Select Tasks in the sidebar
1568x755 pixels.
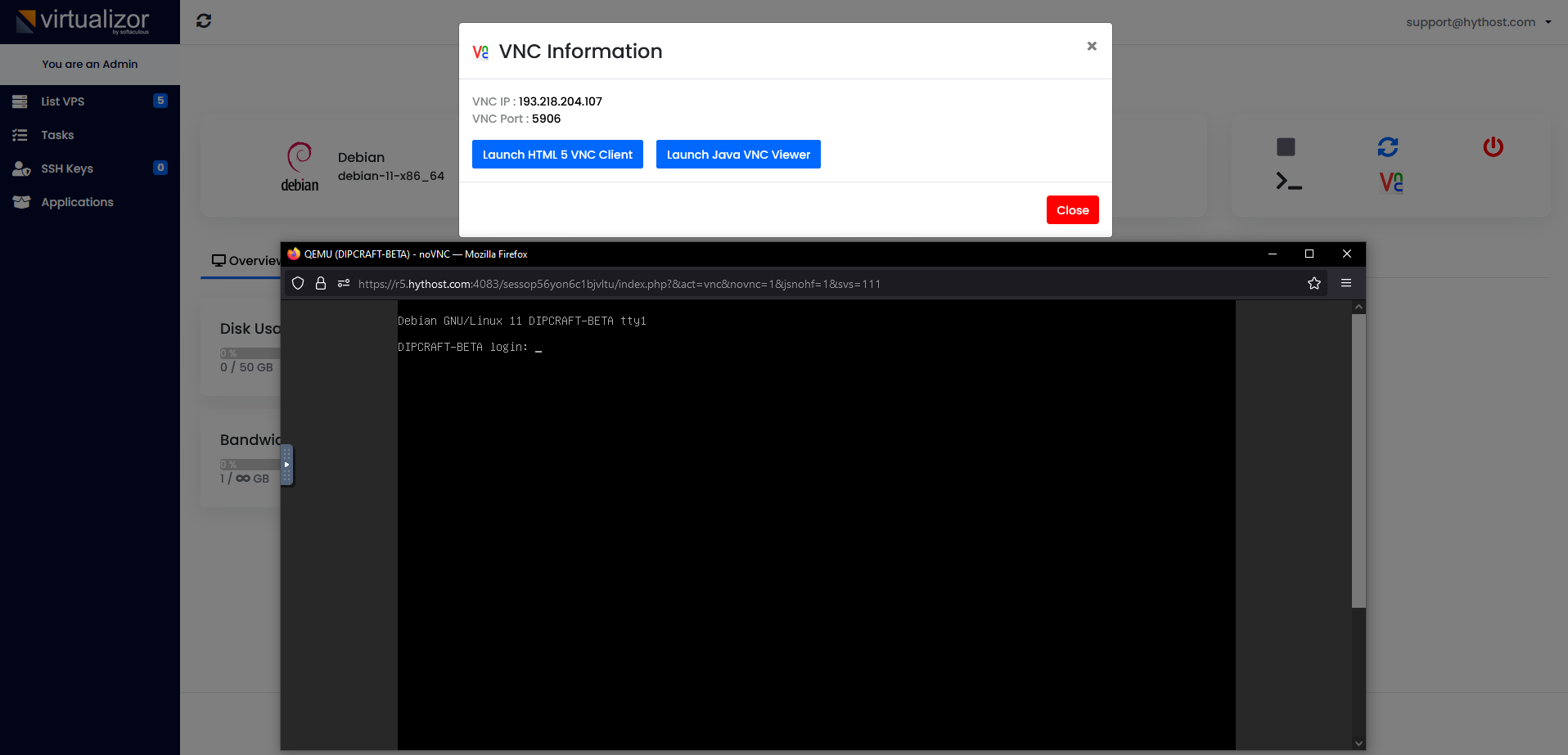[57, 135]
